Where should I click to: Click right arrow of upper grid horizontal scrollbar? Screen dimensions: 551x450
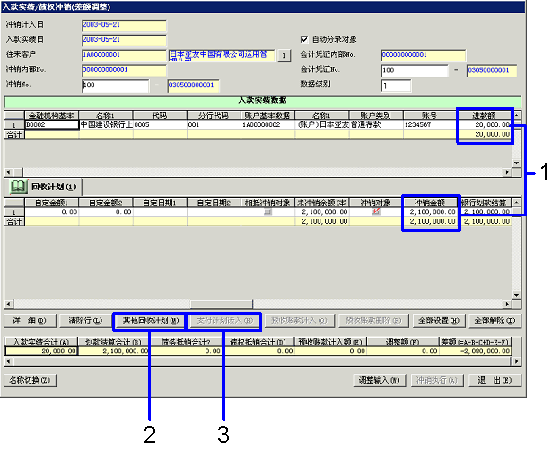pyautogui.click(x=507, y=172)
